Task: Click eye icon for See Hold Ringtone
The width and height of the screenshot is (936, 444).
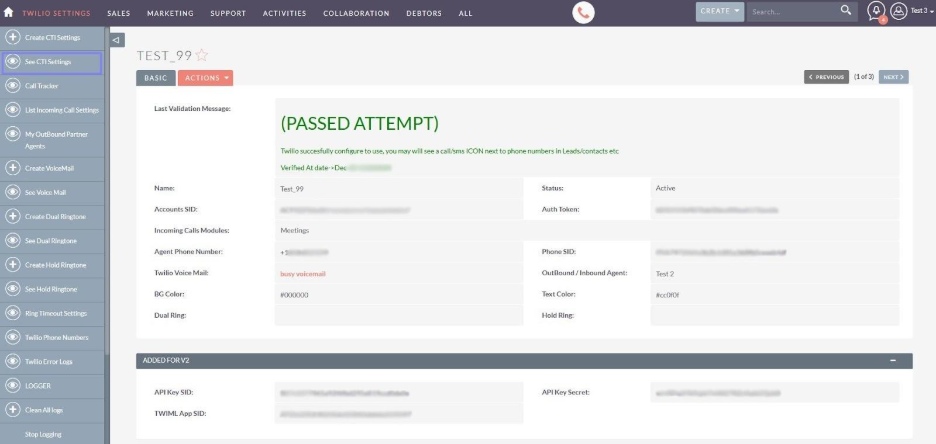Action: 13,289
